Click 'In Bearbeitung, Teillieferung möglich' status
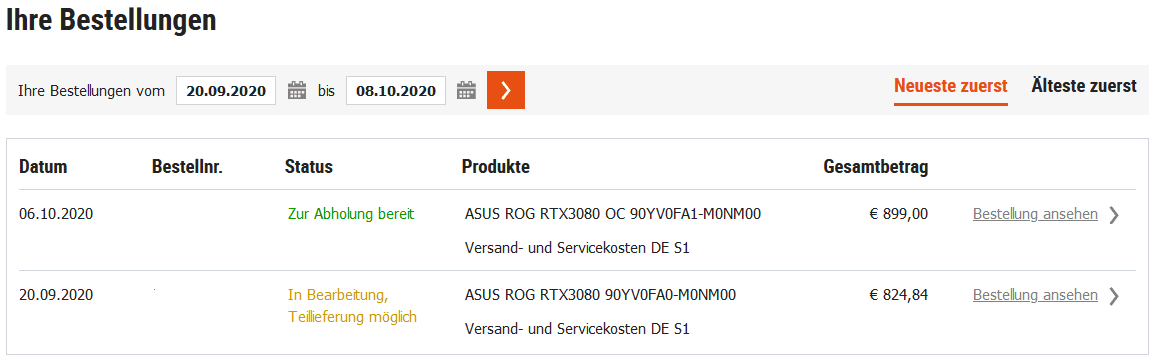This screenshot has height=363, width=1156. [x=352, y=306]
